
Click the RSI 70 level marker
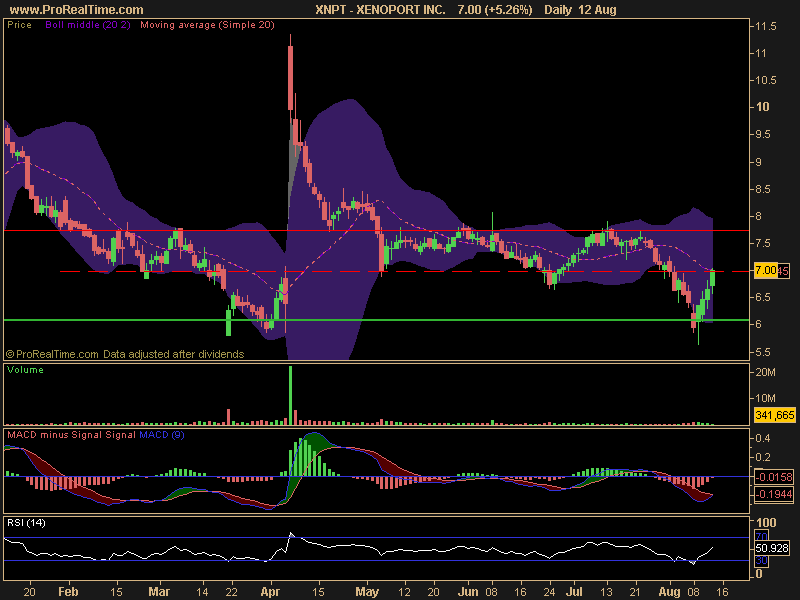click(x=761, y=536)
